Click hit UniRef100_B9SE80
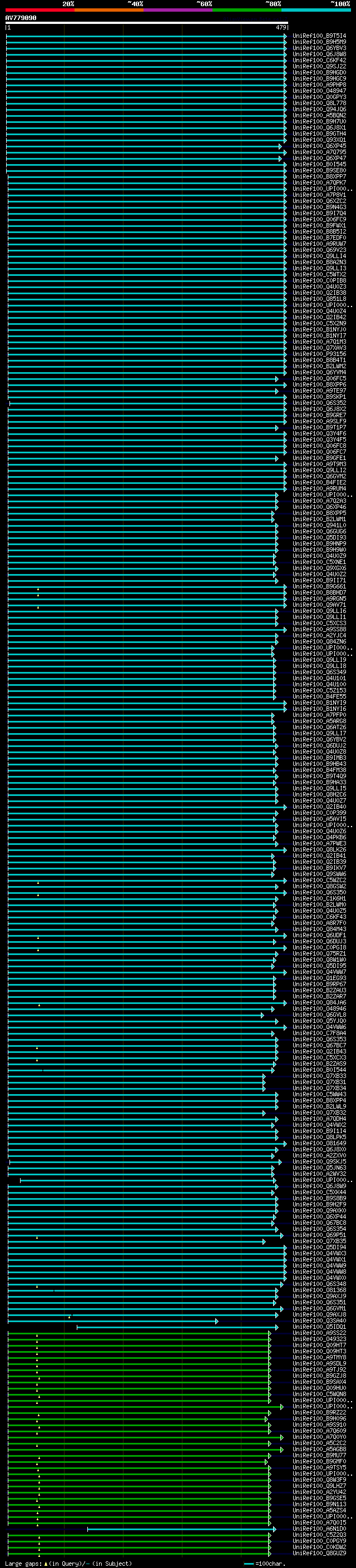This screenshot has width=356, height=1568. click(x=319, y=170)
